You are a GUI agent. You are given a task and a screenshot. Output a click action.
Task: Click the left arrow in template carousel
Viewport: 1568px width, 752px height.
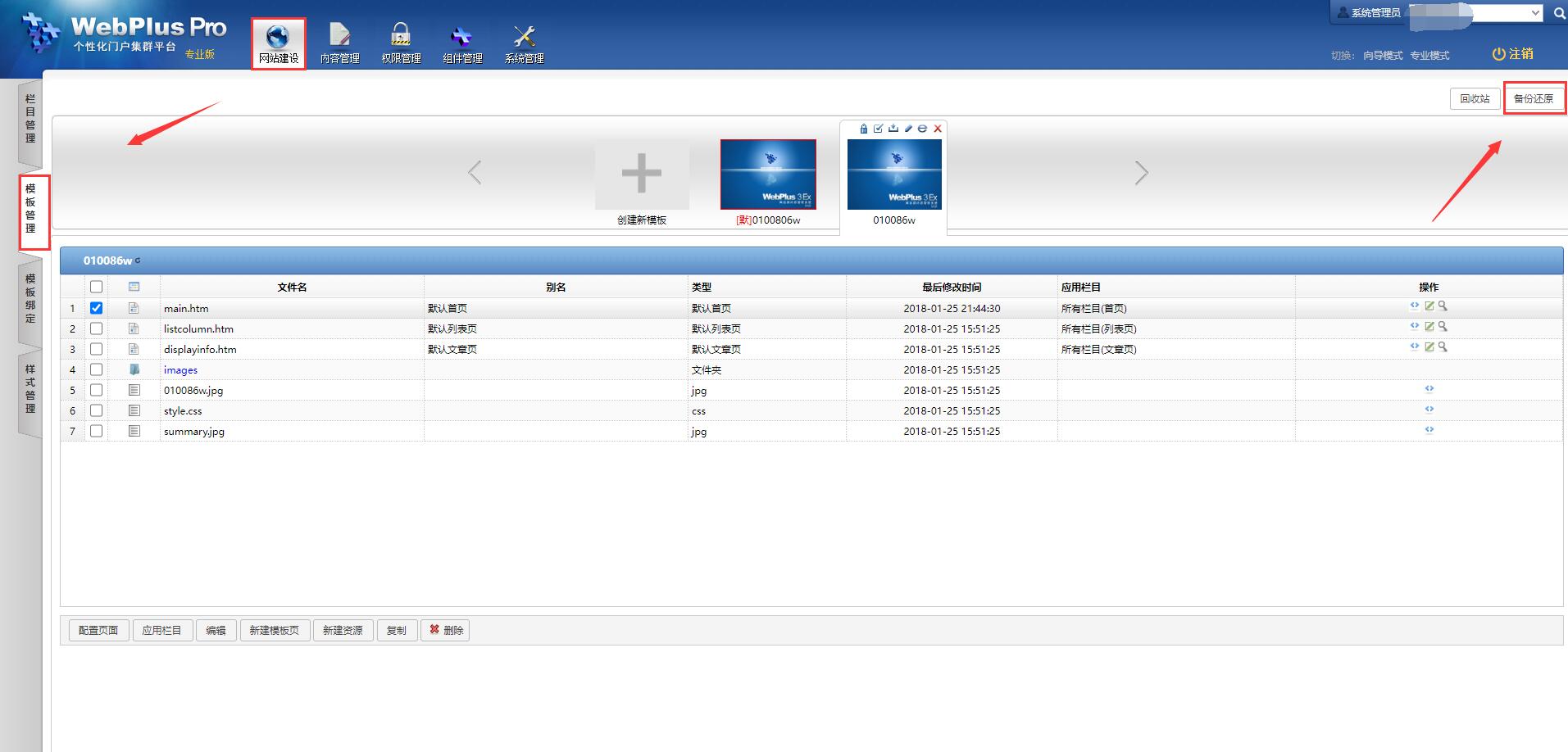tap(475, 173)
